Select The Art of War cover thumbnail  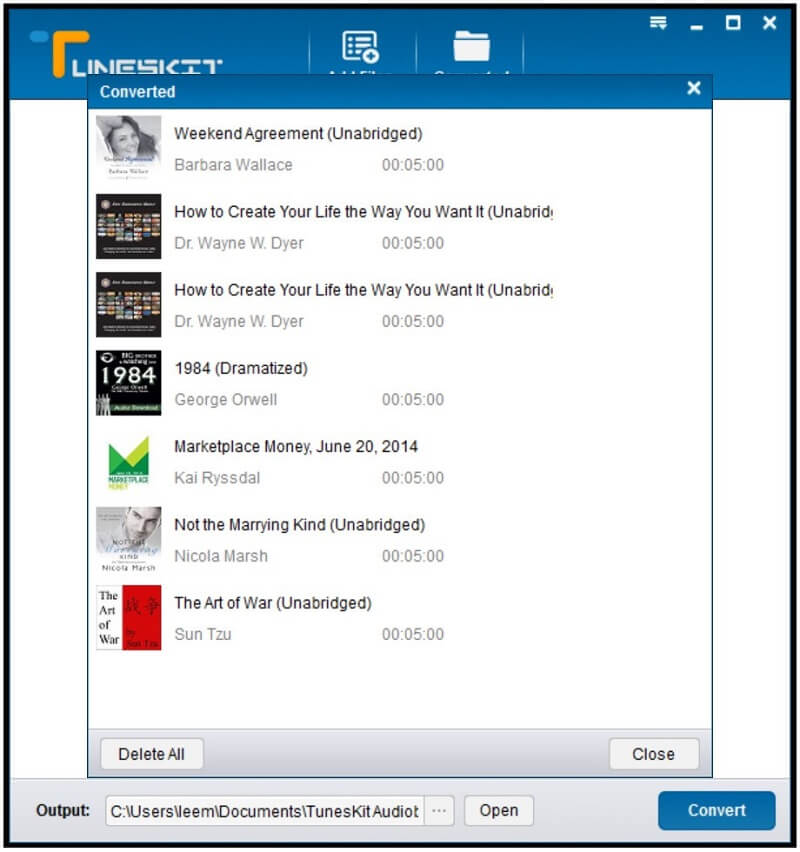[x=129, y=617]
